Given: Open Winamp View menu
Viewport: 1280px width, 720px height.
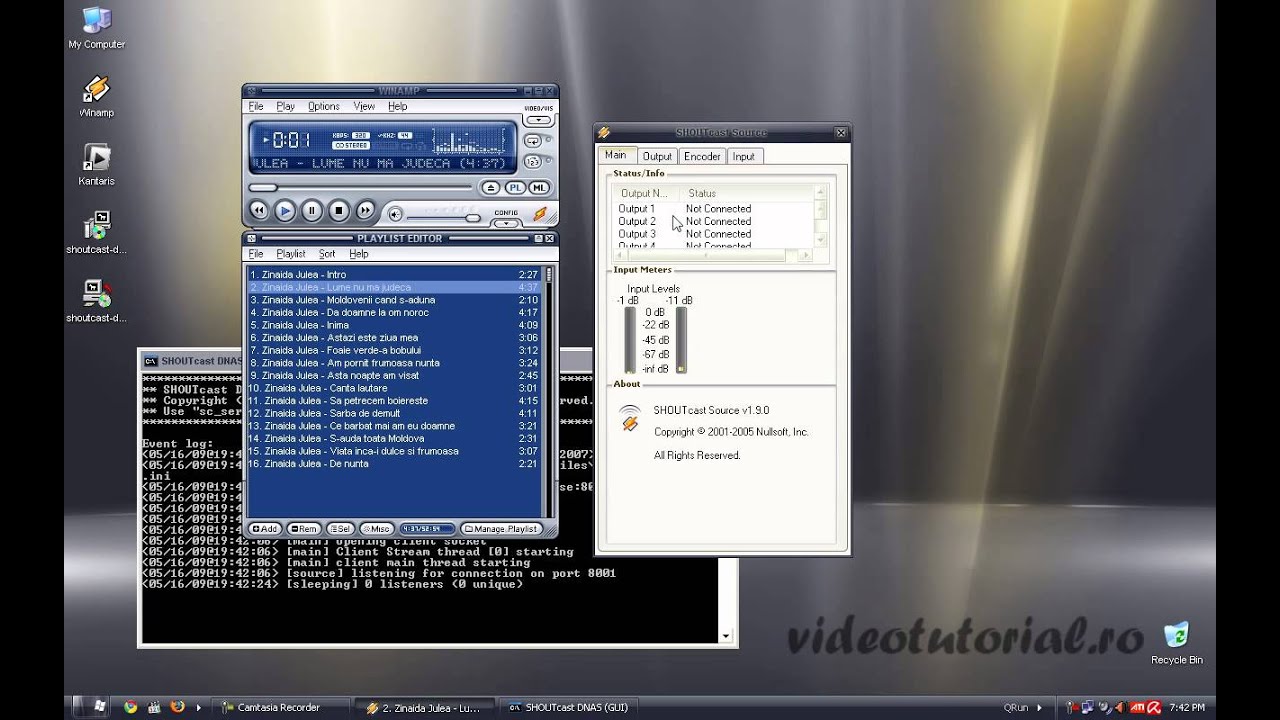Looking at the screenshot, I should pos(364,106).
